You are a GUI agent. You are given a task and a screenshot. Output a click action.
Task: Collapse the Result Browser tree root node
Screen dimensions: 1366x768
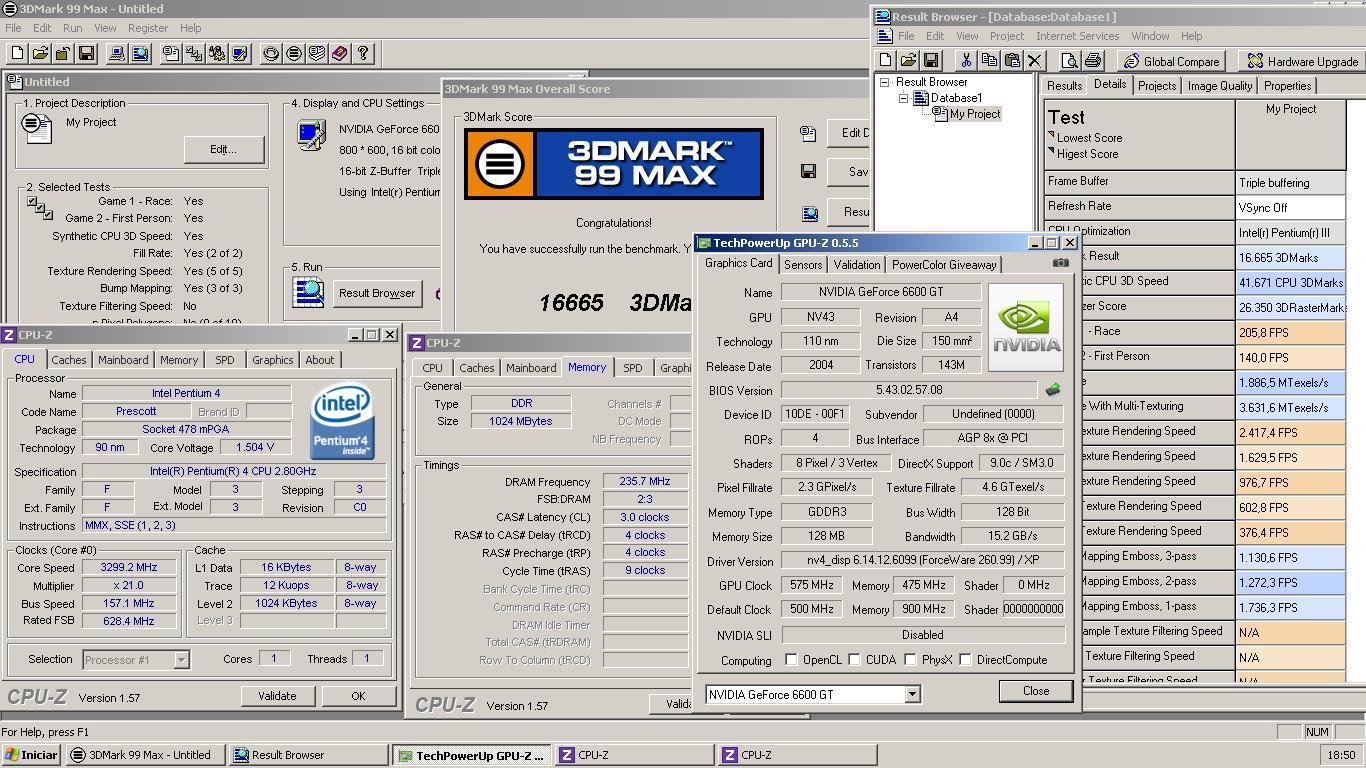pyautogui.click(x=885, y=82)
